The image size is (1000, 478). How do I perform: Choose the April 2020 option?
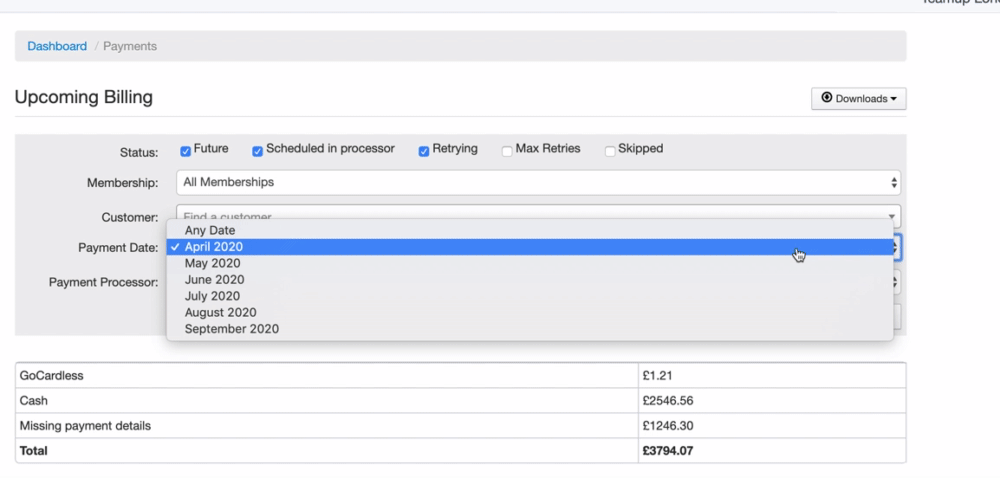(214, 247)
